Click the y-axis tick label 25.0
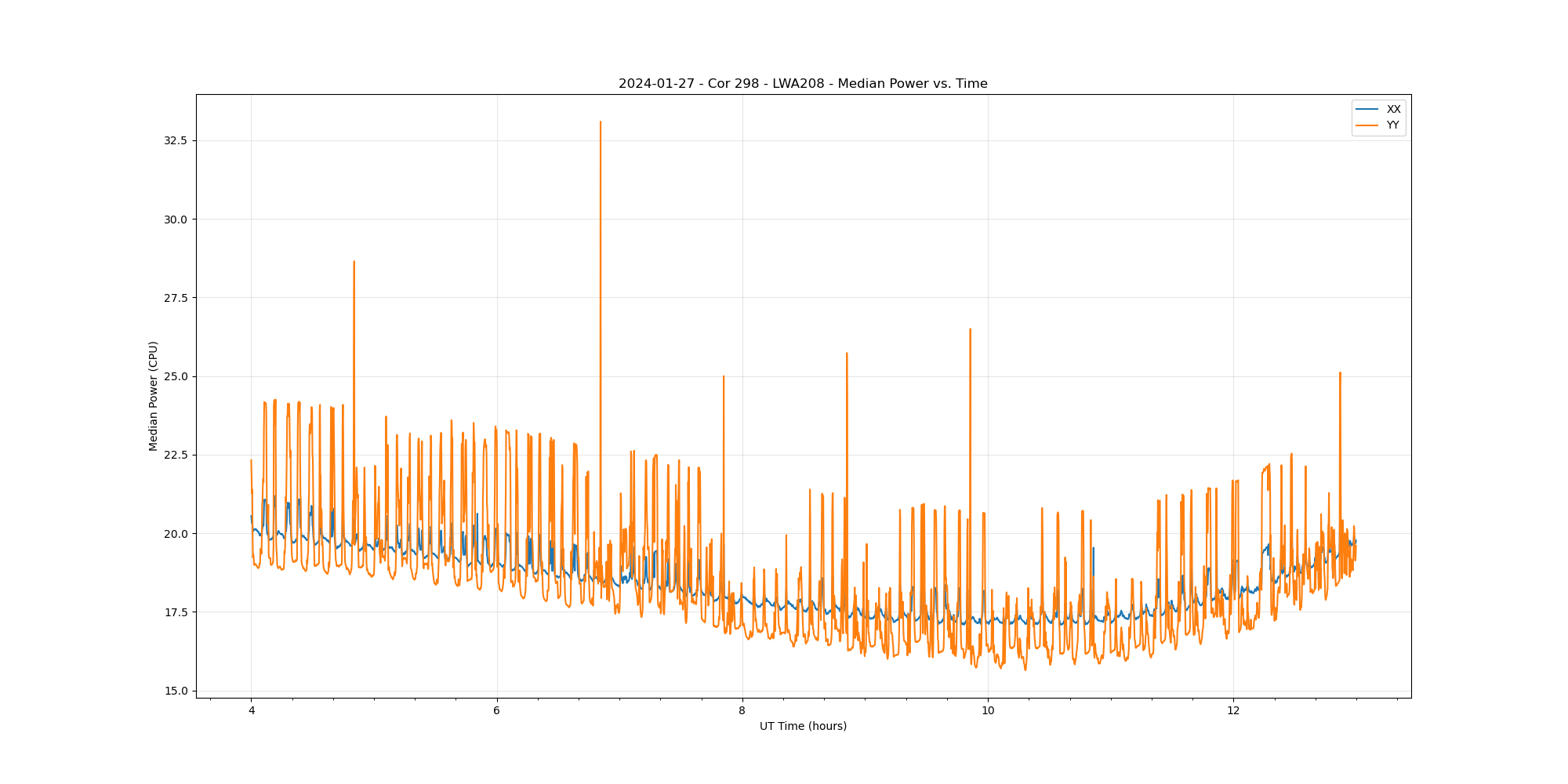This screenshot has width=1568, height=784. [176, 376]
